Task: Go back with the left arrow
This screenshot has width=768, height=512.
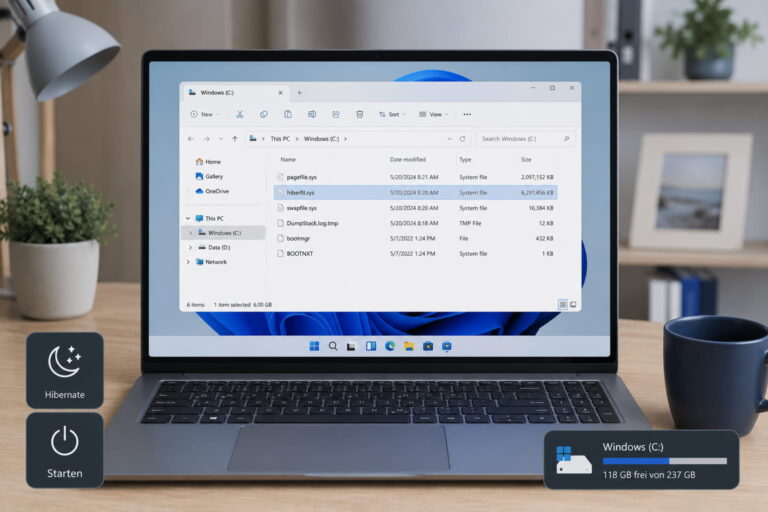Action: click(x=191, y=139)
